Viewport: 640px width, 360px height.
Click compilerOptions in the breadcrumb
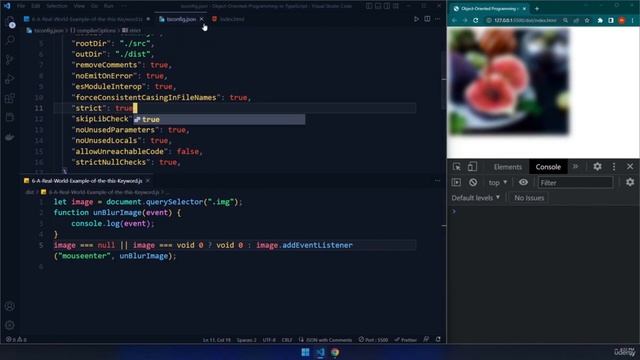tap(96, 31)
